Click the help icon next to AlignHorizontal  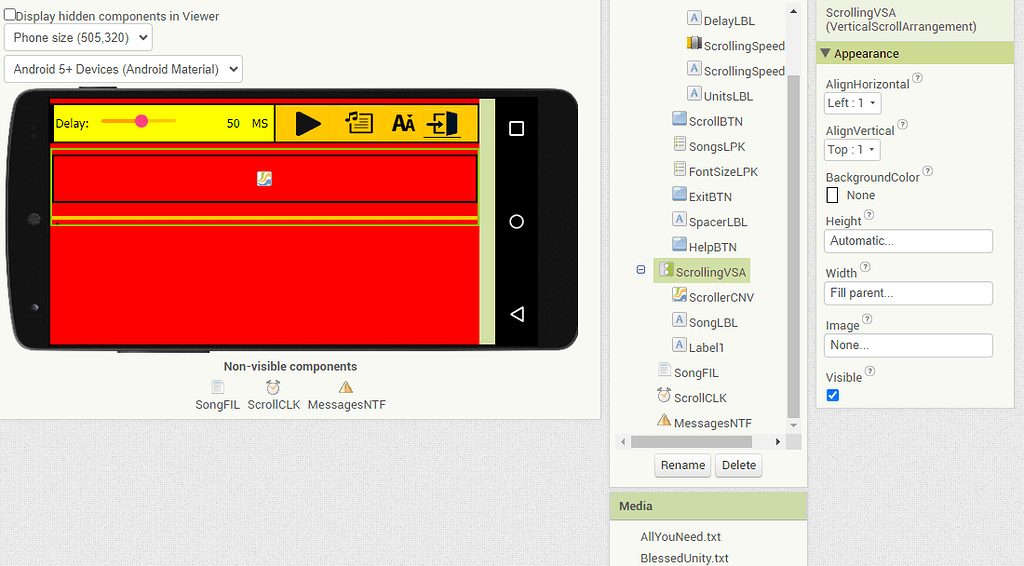(x=917, y=78)
